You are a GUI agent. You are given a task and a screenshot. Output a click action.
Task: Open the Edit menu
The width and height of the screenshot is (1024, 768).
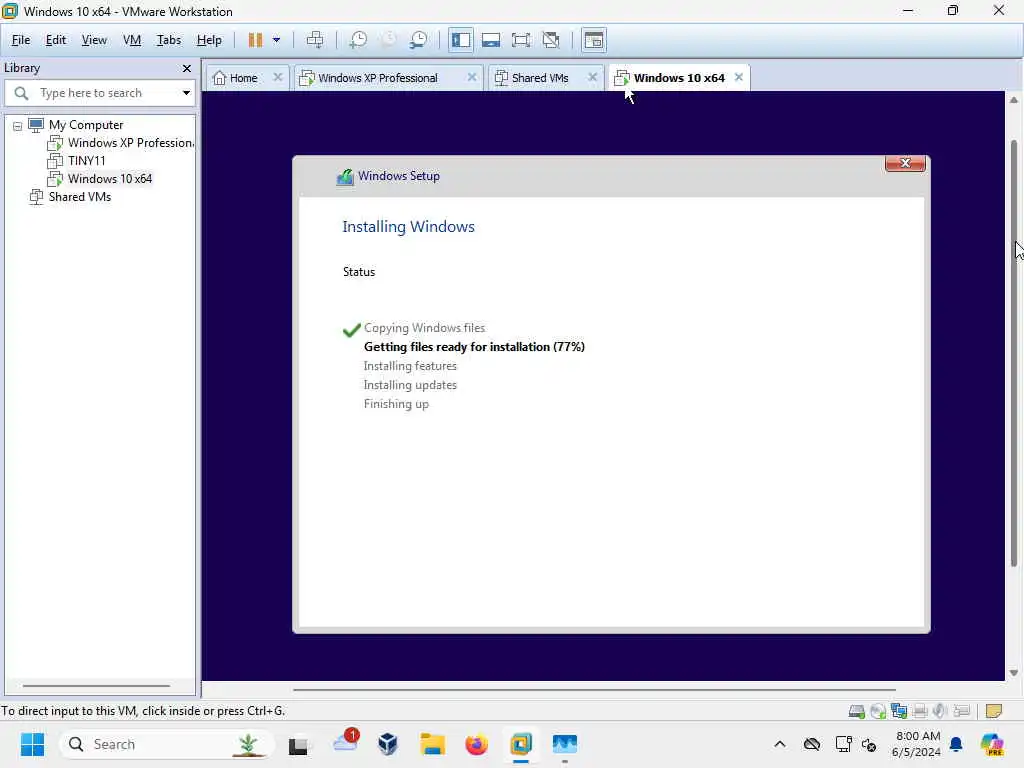tap(56, 40)
